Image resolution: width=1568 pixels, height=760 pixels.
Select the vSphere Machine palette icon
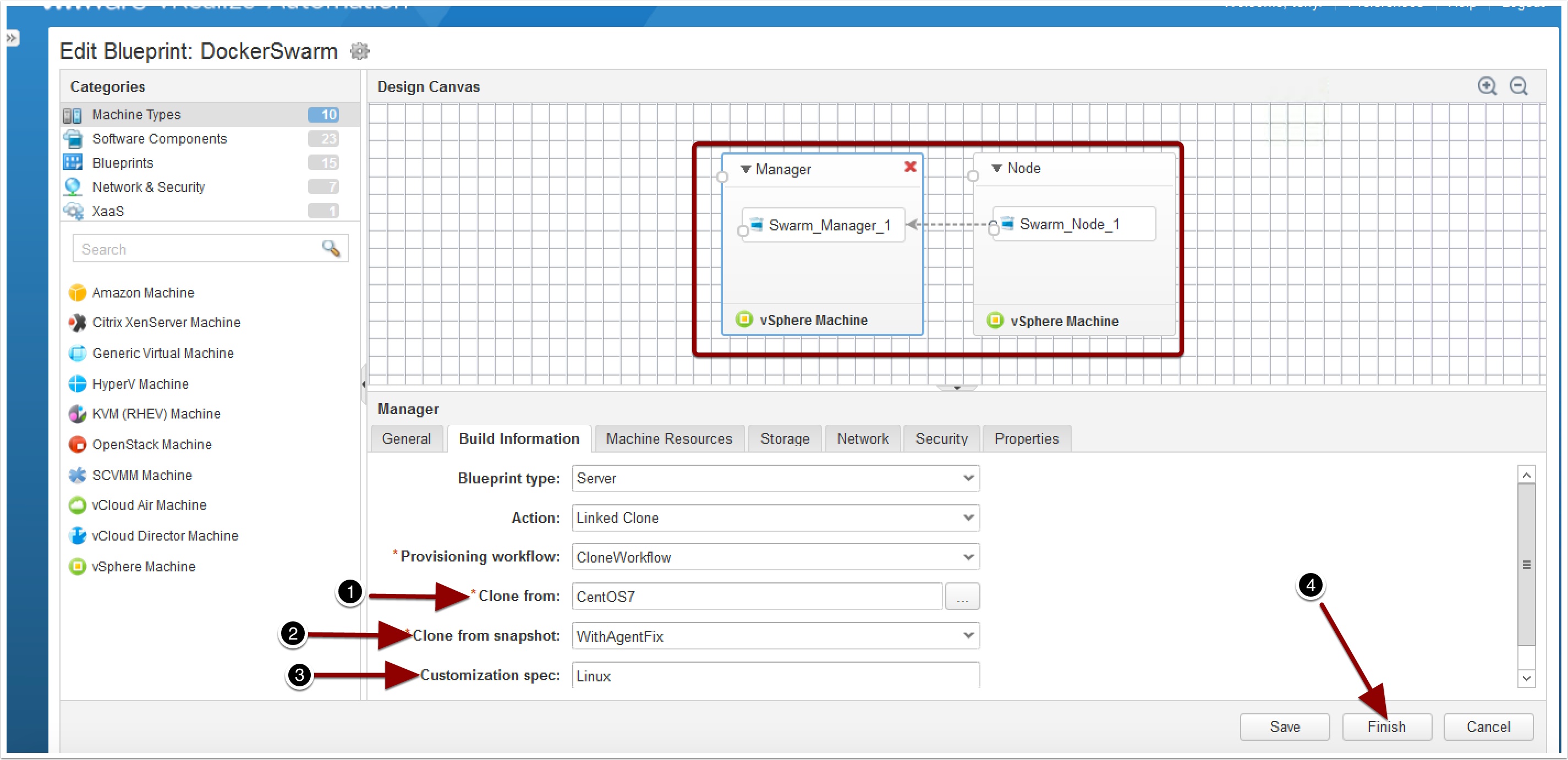pyautogui.click(x=78, y=566)
